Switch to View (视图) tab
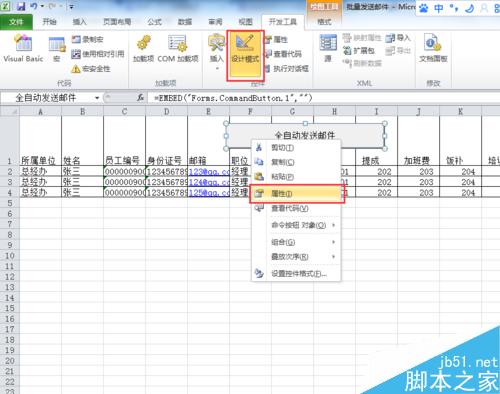Screen dimensions: 500x394 click(246, 22)
